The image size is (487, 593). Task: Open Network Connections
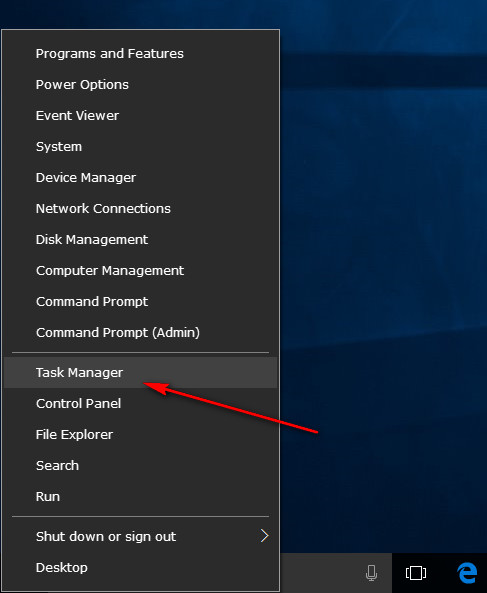pos(140,209)
